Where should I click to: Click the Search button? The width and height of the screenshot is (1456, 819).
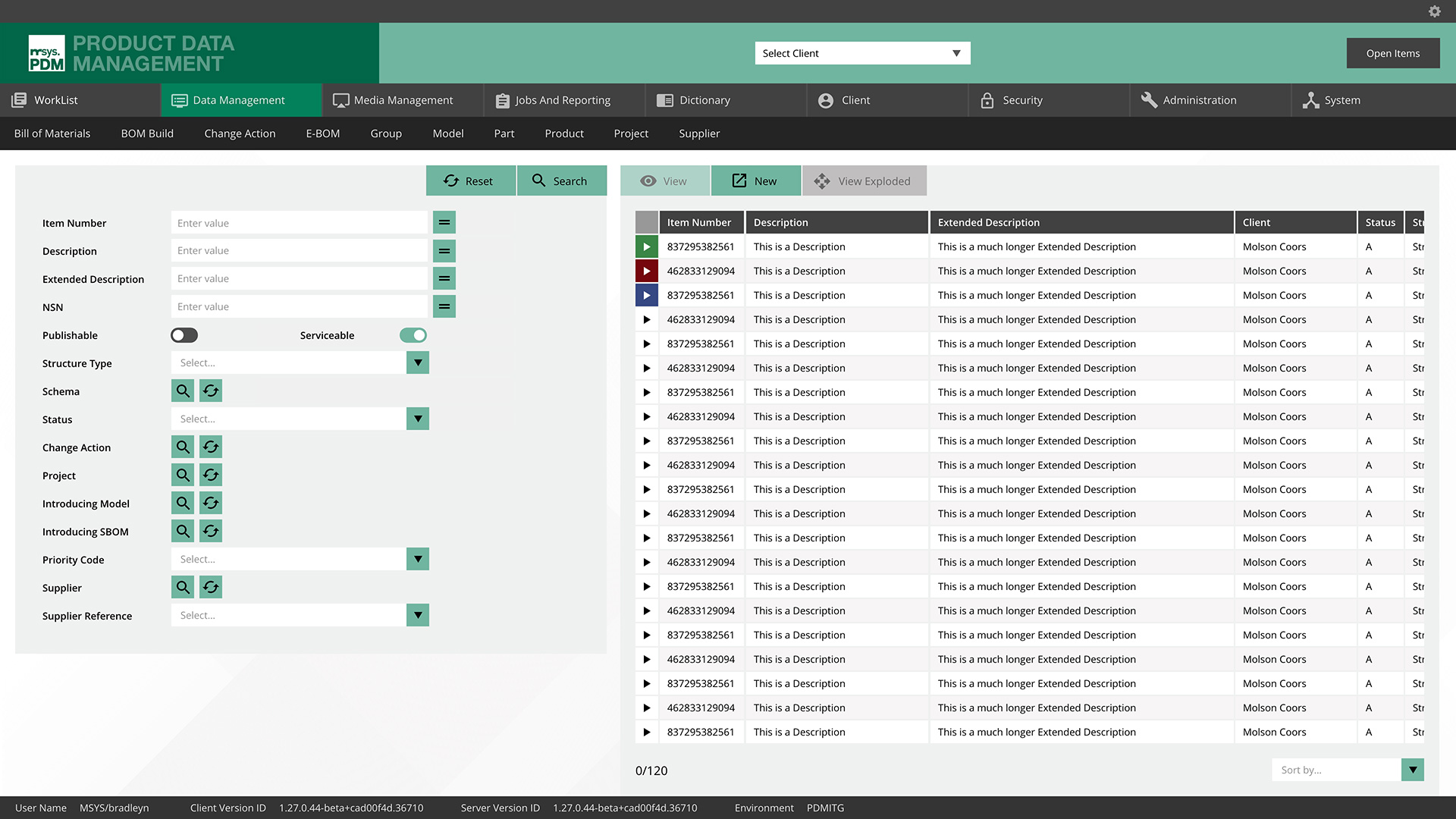pyautogui.click(x=561, y=181)
